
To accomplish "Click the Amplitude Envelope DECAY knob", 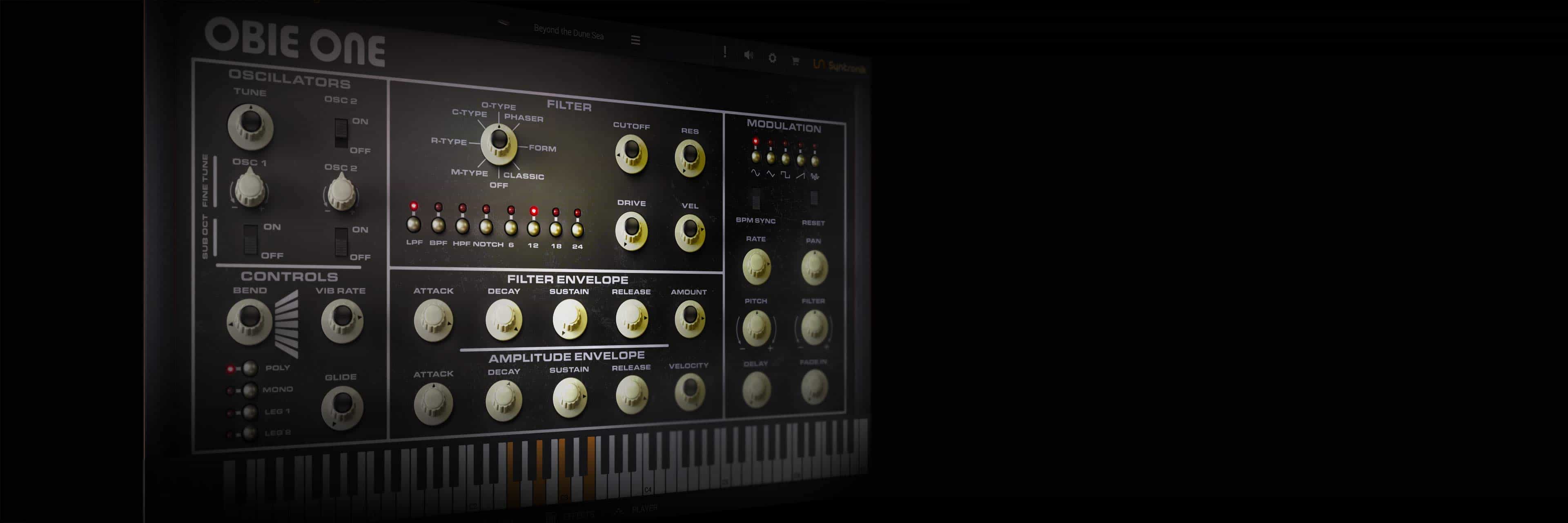I will (x=503, y=400).
